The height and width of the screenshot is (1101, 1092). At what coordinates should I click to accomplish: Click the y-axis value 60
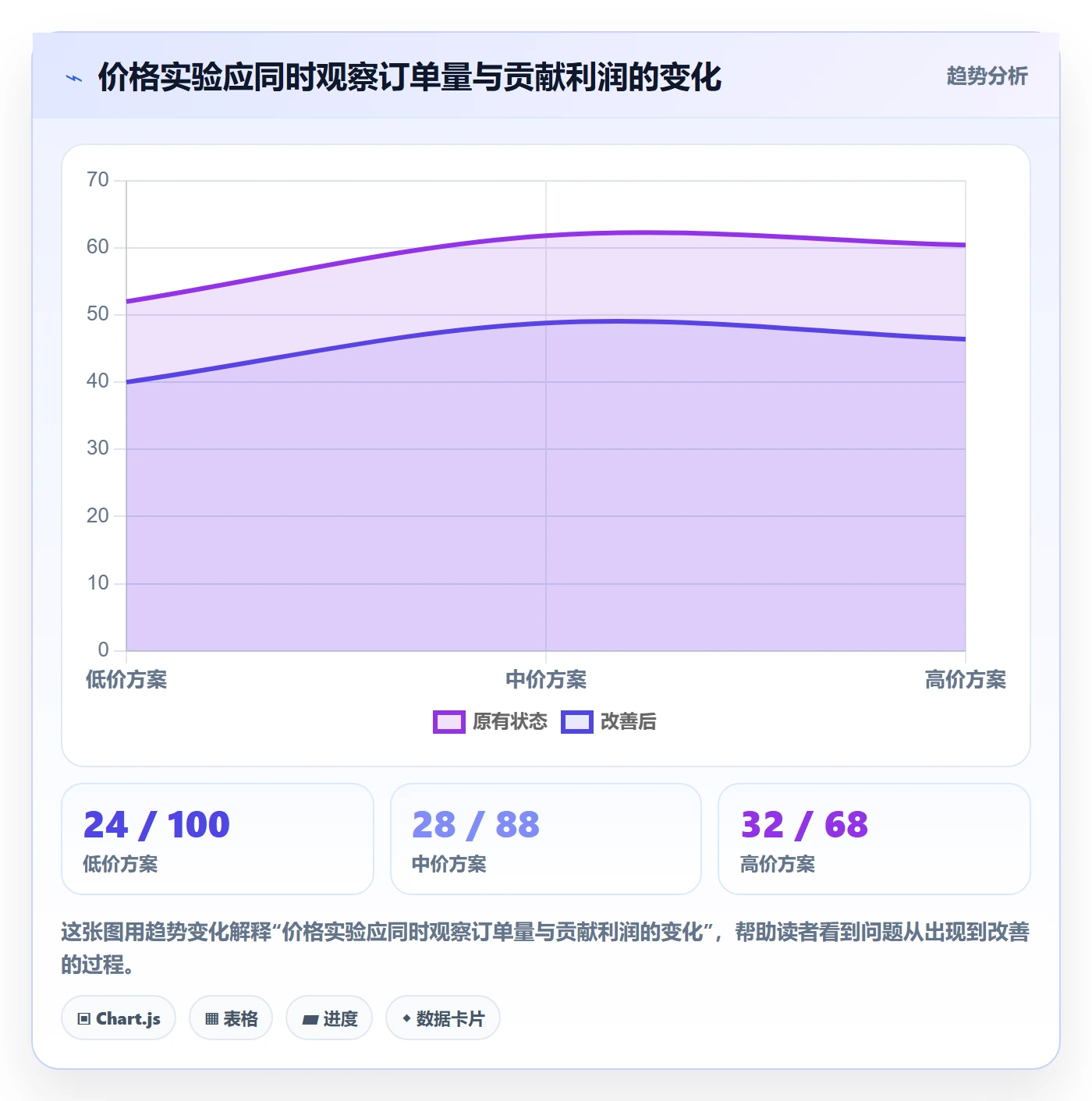click(97, 247)
